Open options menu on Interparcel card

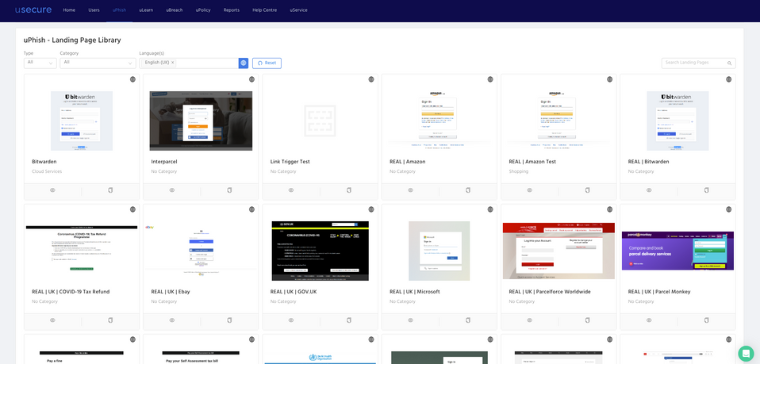point(252,79)
